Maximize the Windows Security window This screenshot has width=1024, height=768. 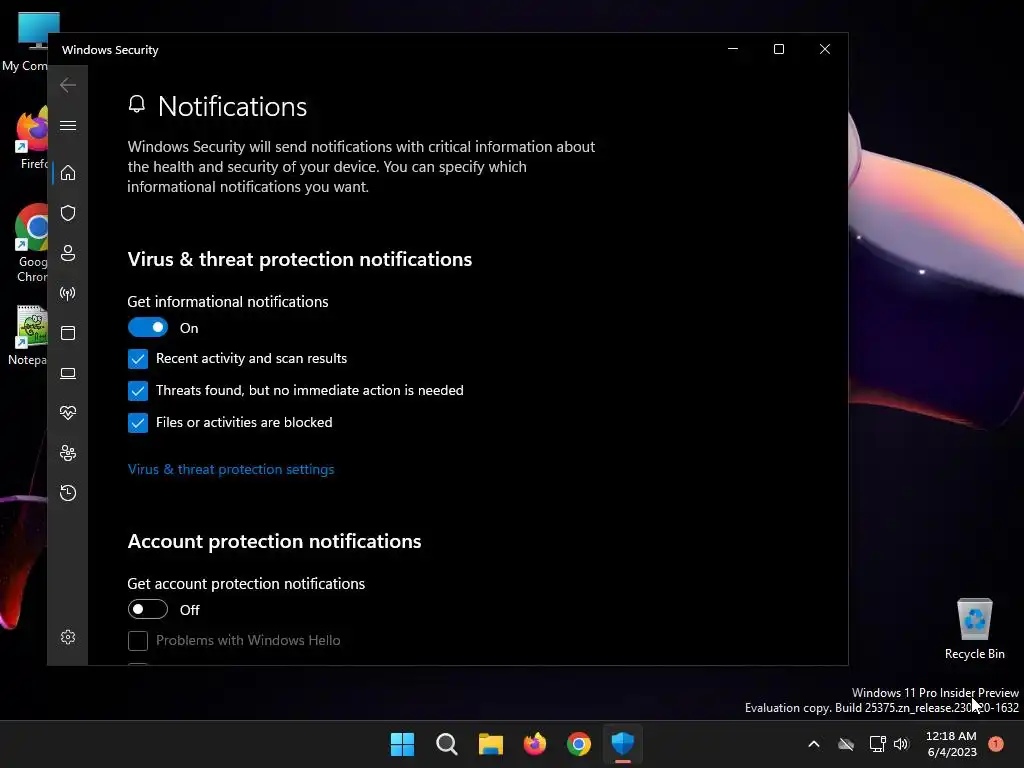(x=778, y=49)
